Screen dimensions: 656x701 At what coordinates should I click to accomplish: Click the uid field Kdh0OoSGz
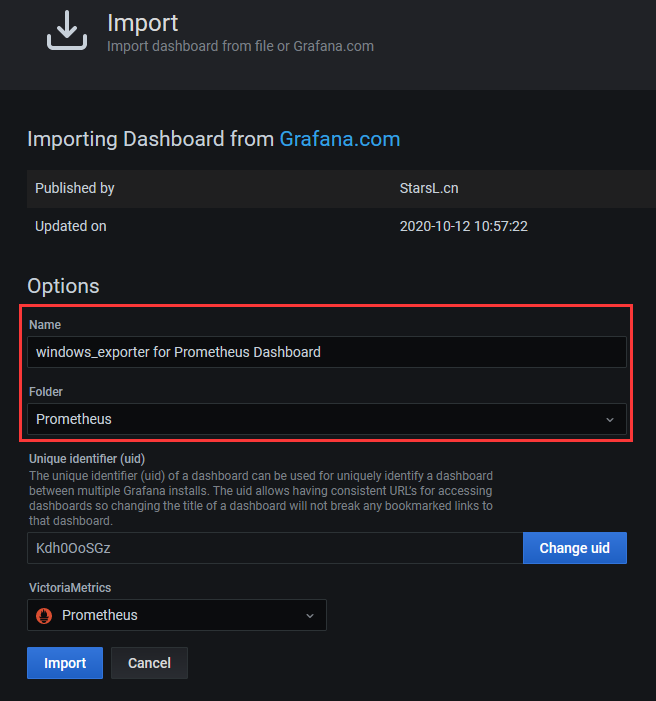(x=275, y=548)
